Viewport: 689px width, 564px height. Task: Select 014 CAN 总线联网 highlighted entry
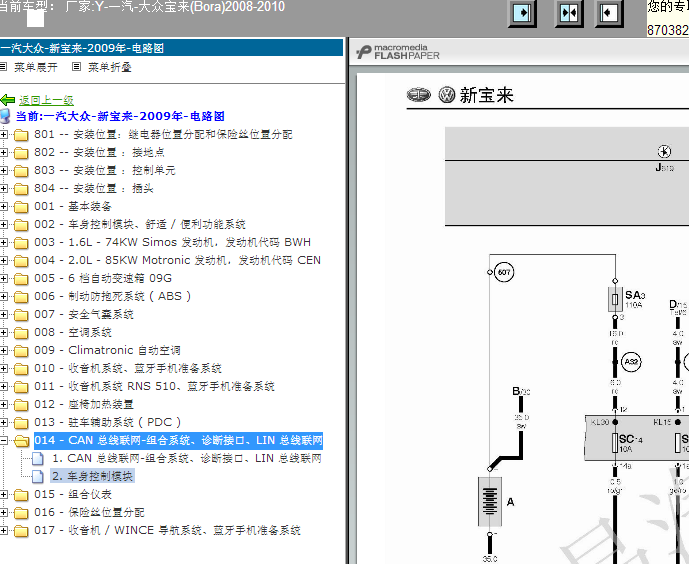(178, 441)
